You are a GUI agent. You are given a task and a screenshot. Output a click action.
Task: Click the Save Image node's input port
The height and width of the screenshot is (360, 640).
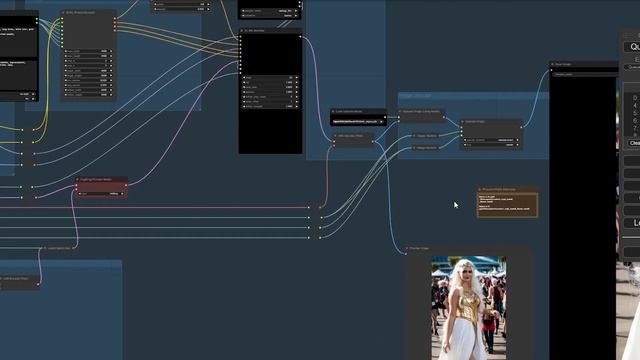551,70
